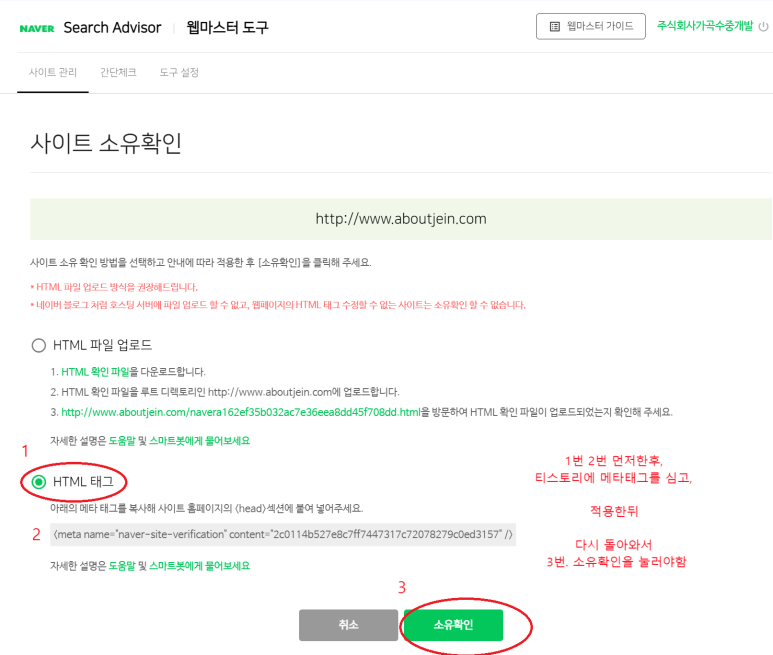Open the 도구 설정 tab
This screenshot has width=773, height=655.
pyautogui.click(x=179, y=72)
